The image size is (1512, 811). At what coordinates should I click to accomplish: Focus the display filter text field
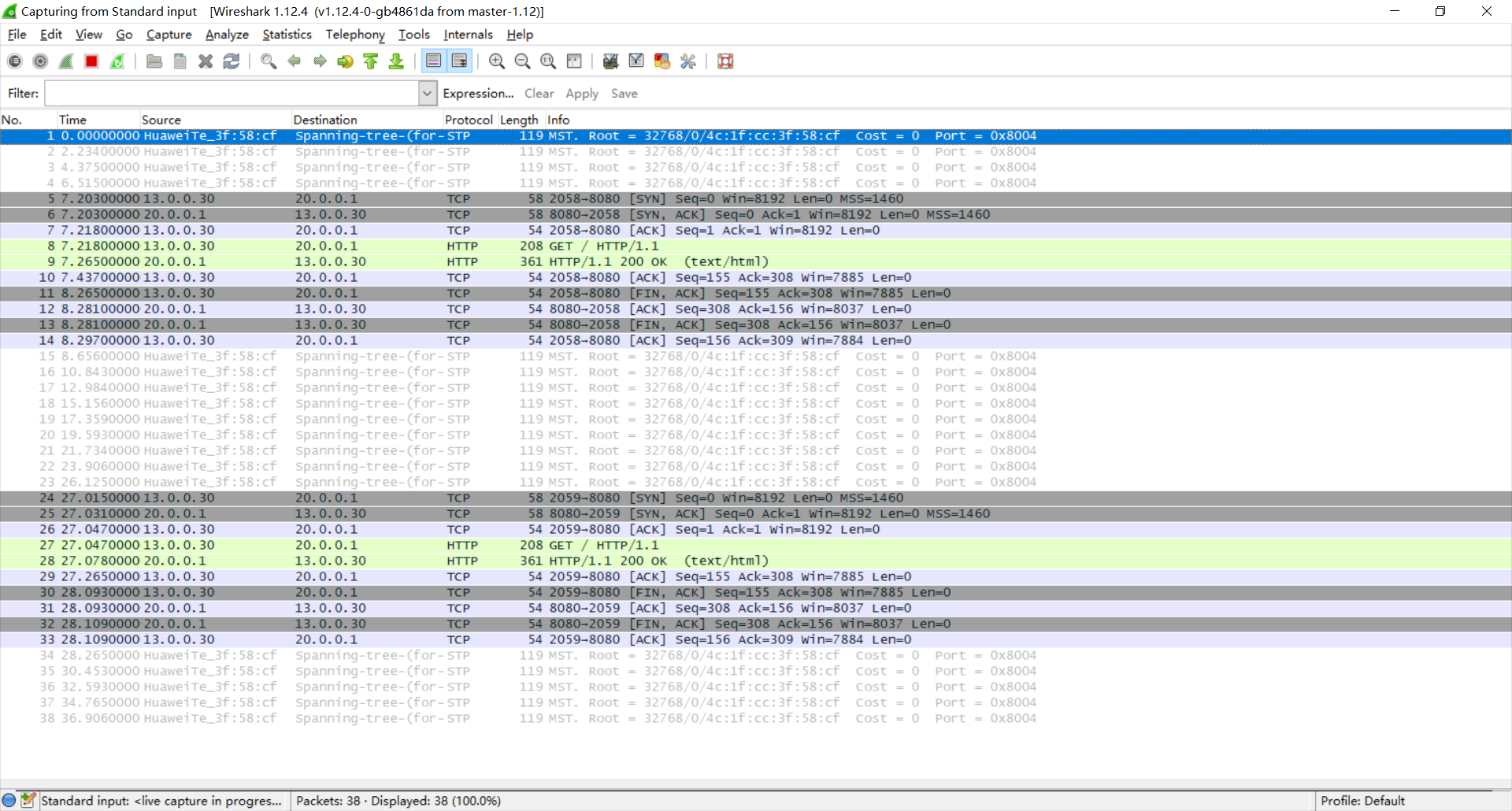coord(232,94)
